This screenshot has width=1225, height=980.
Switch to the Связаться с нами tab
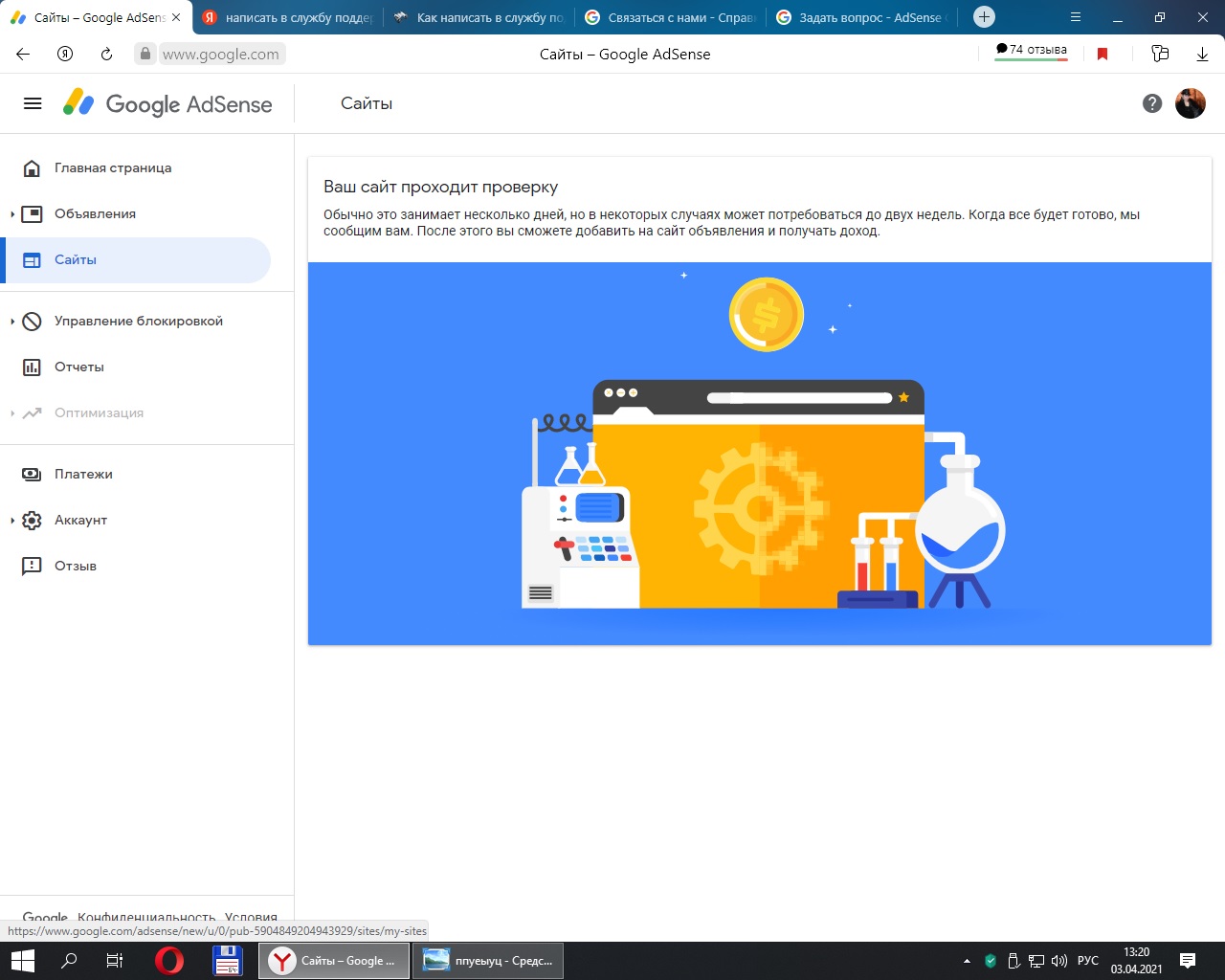pyautogui.click(x=670, y=17)
